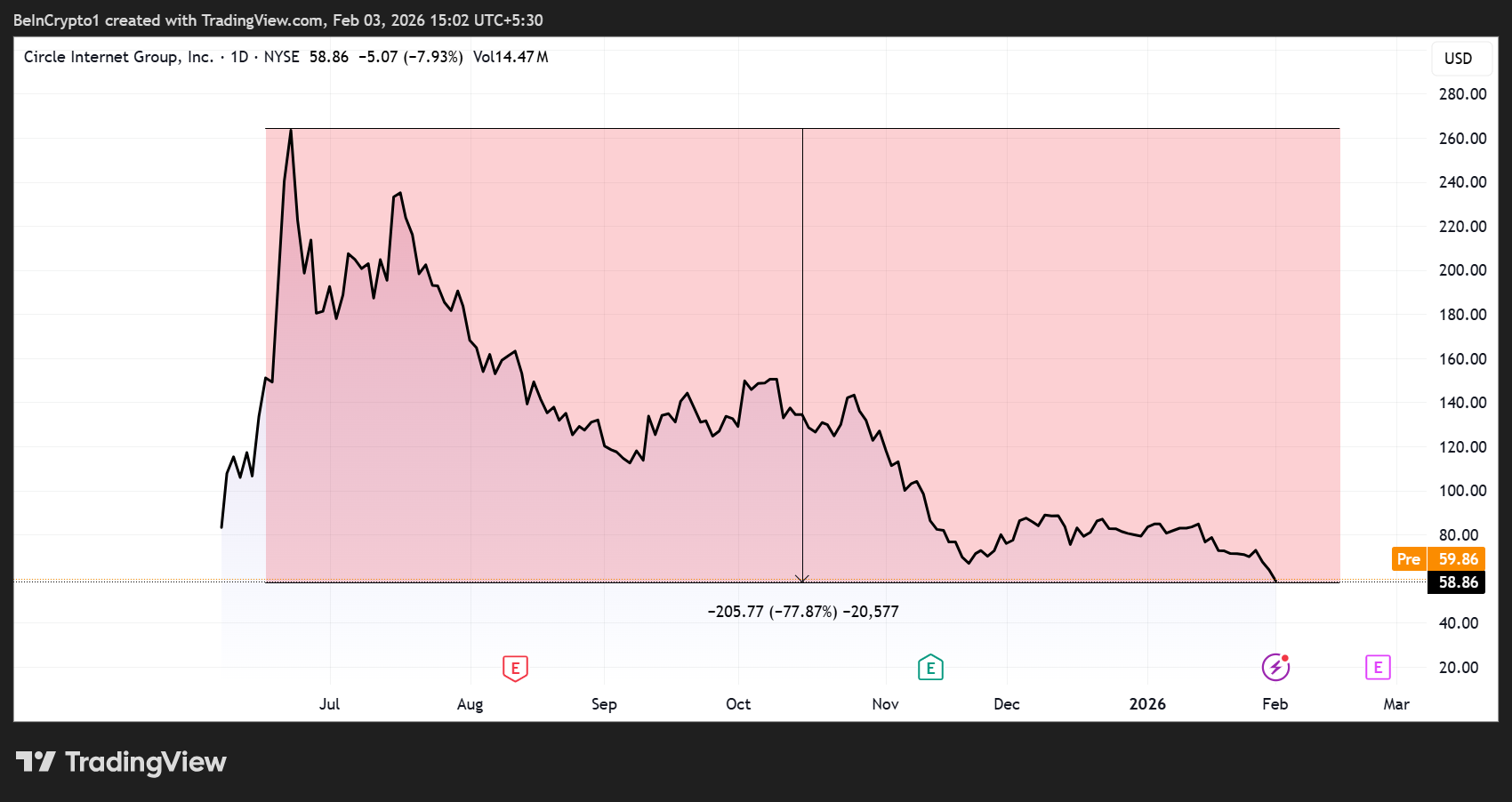This screenshot has width=1512, height=802.
Task: Click the Mar label on time axis
Action: click(1396, 704)
